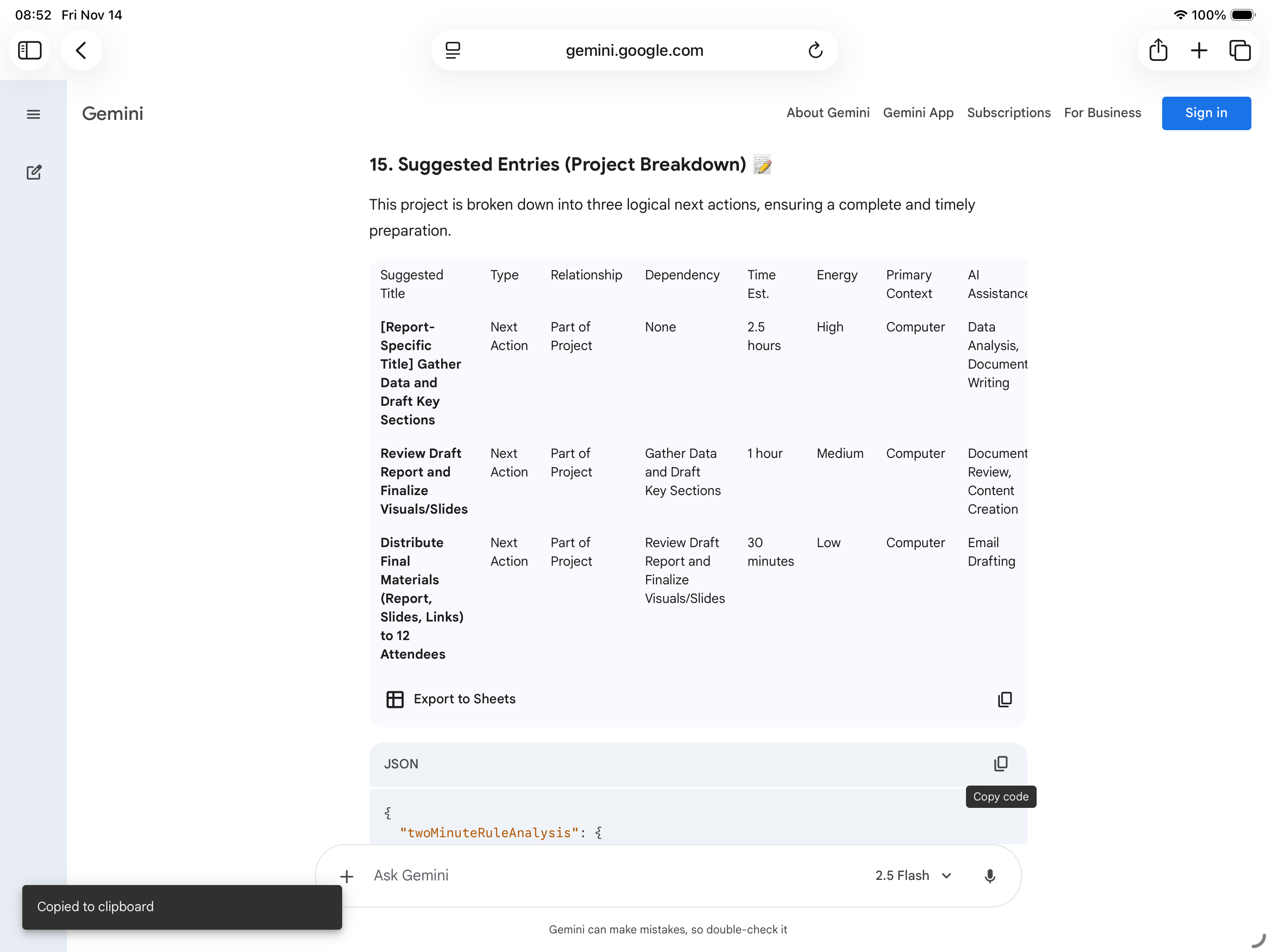Show the Safari tab overview

point(1239,51)
